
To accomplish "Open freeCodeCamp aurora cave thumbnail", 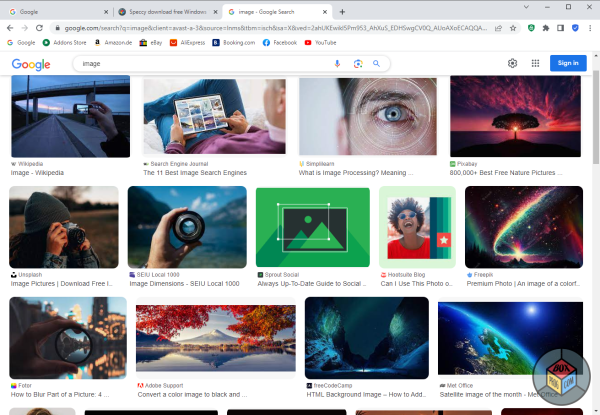I will [x=367, y=338].
